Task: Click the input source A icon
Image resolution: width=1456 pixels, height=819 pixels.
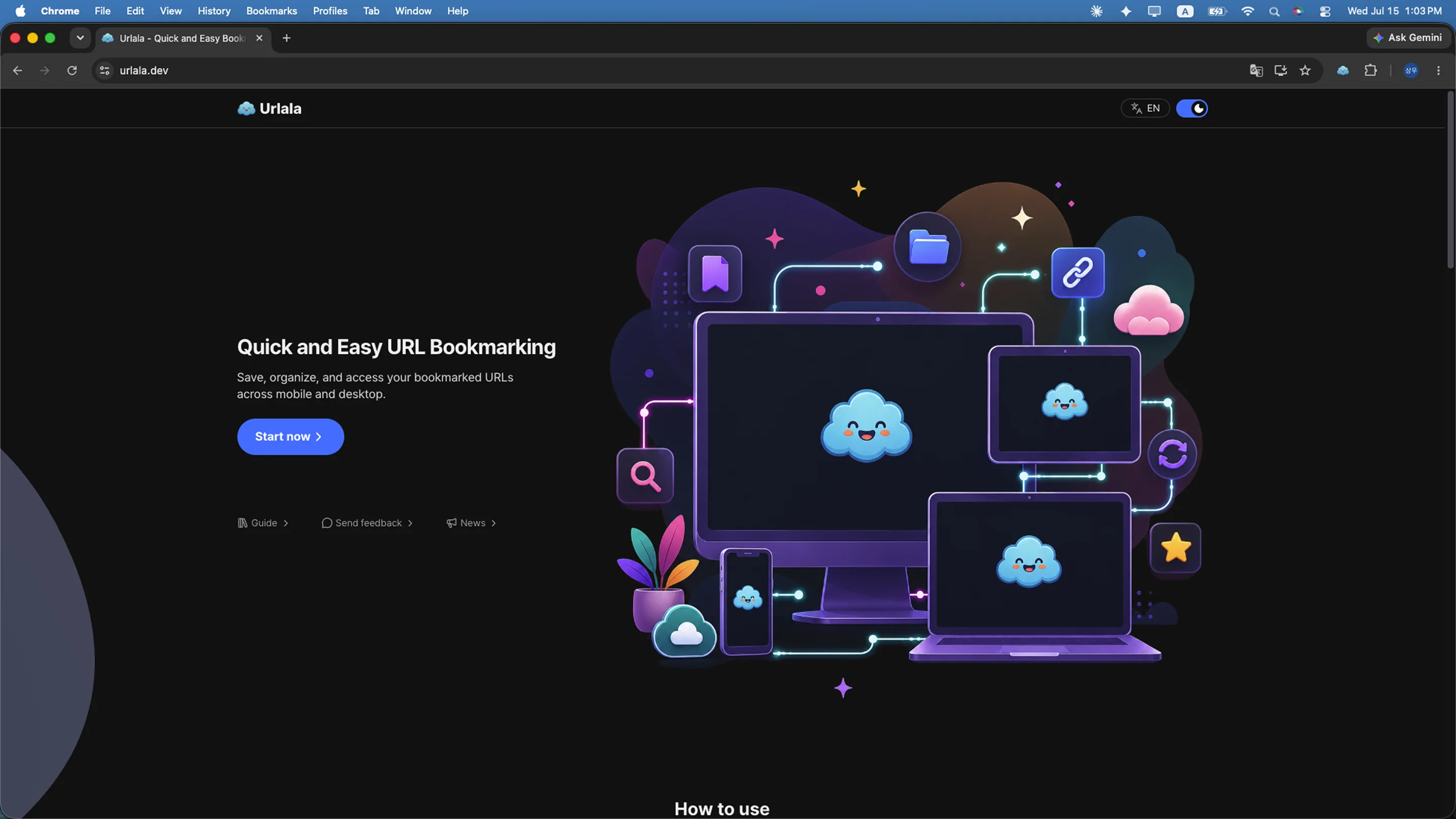Action: pos(1185,11)
